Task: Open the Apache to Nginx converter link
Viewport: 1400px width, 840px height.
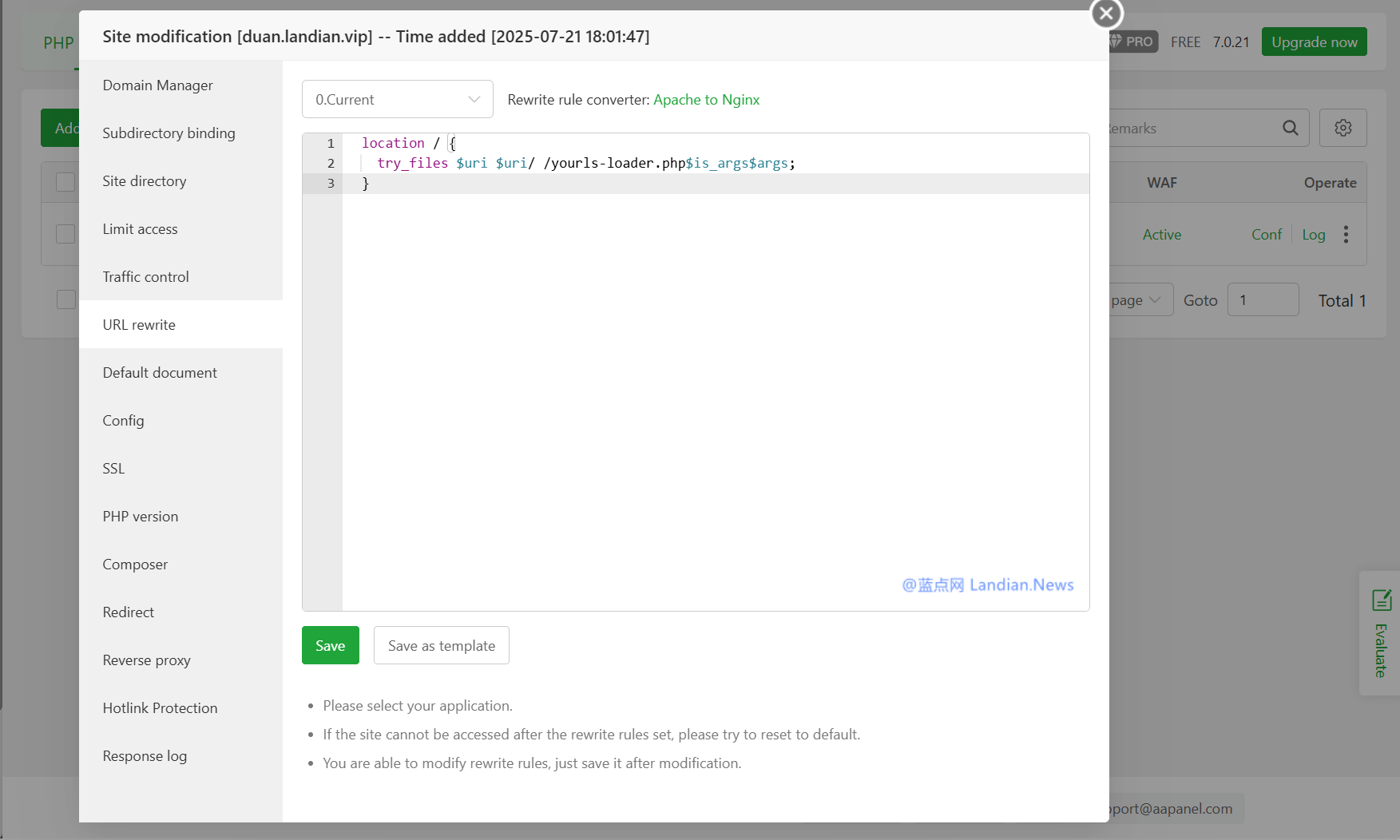Action: [706, 100]
